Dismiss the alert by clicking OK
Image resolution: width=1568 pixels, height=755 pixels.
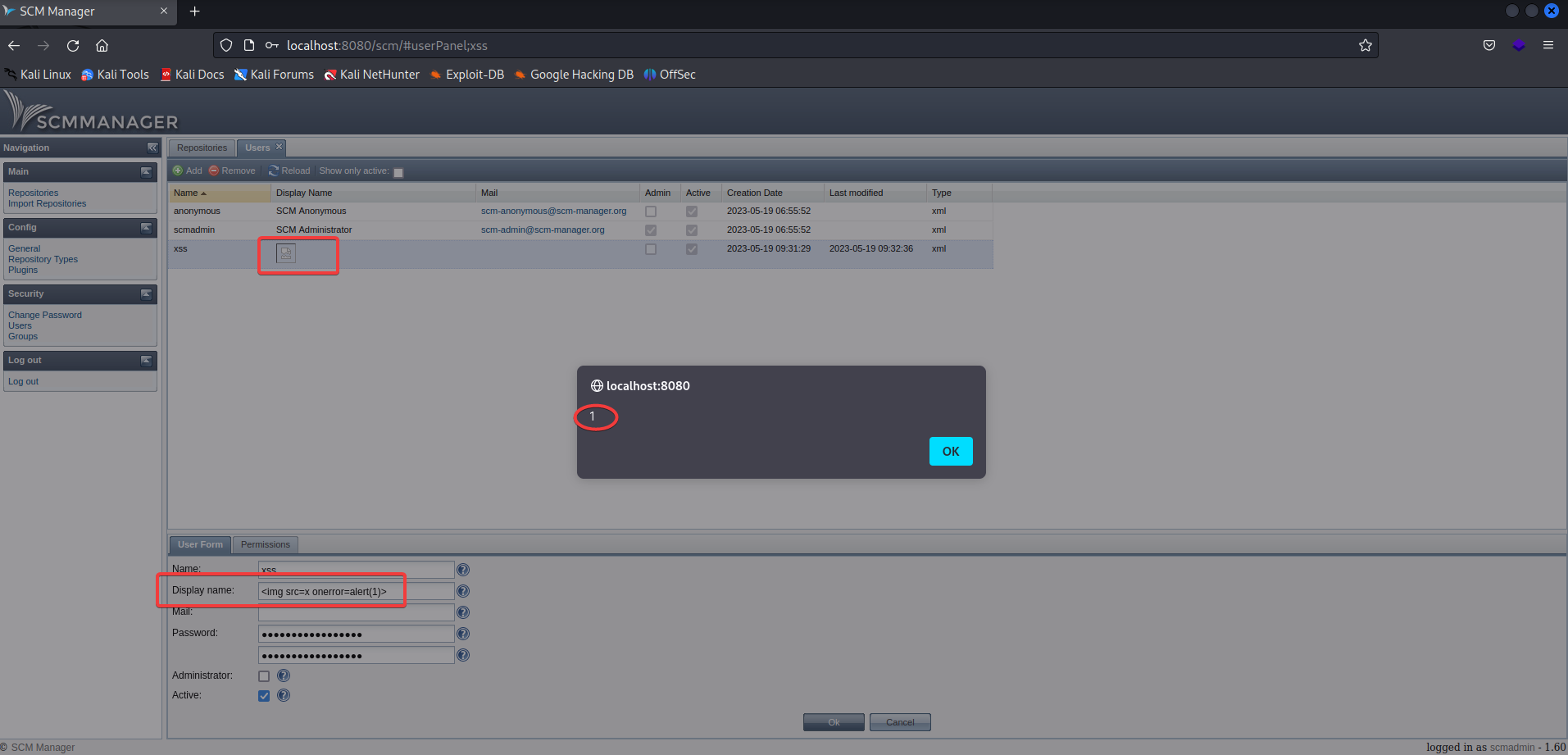pos(950,451)
